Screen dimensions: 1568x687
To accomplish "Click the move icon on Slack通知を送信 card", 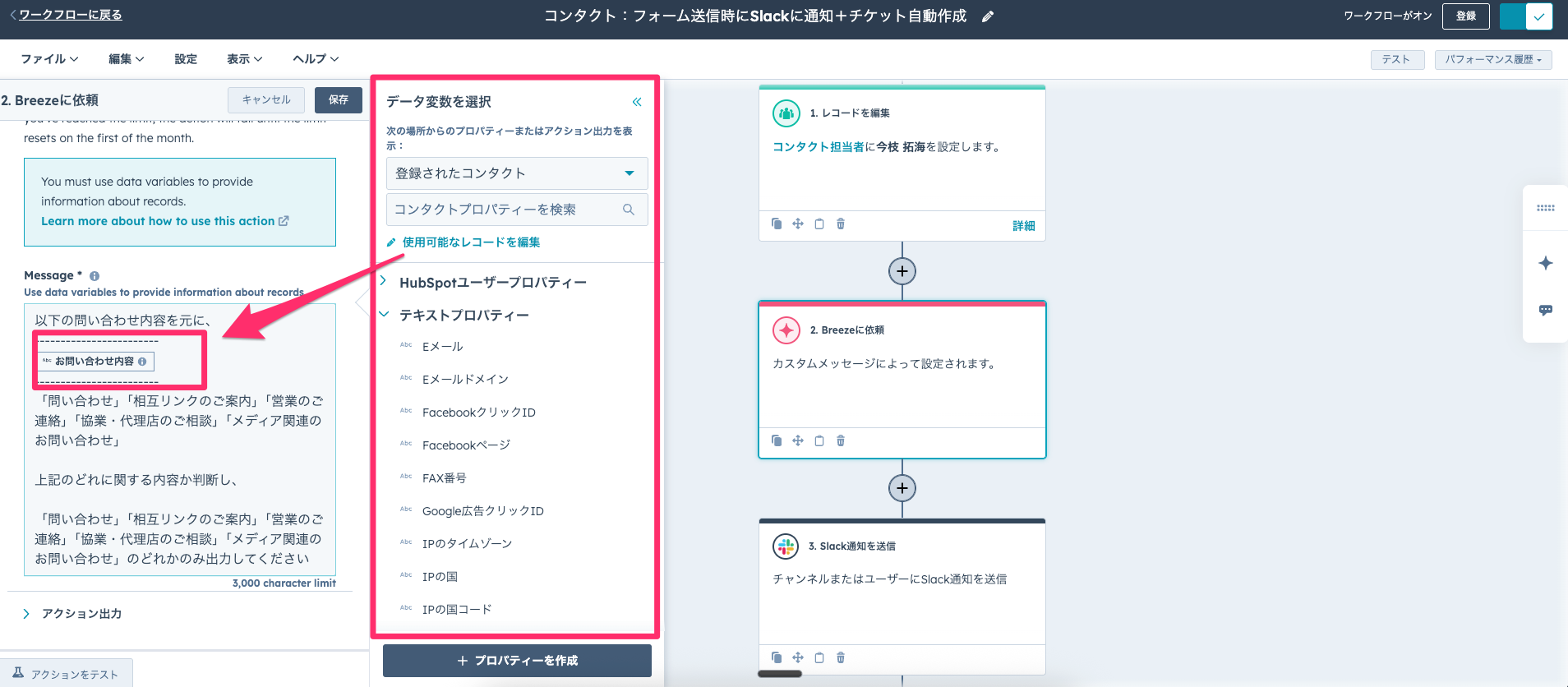I will point(797,657).
